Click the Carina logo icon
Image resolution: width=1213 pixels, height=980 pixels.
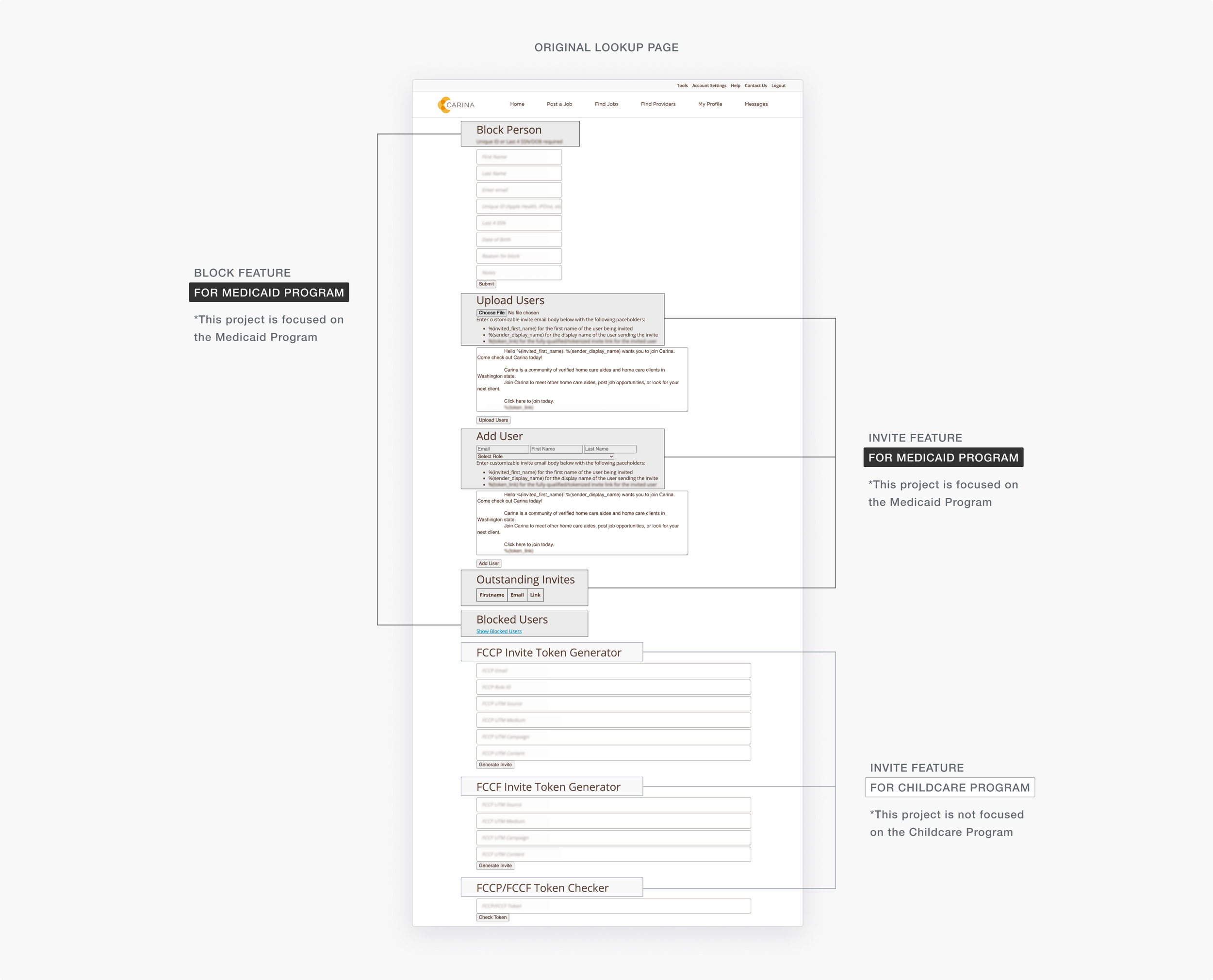pos(443,104)
